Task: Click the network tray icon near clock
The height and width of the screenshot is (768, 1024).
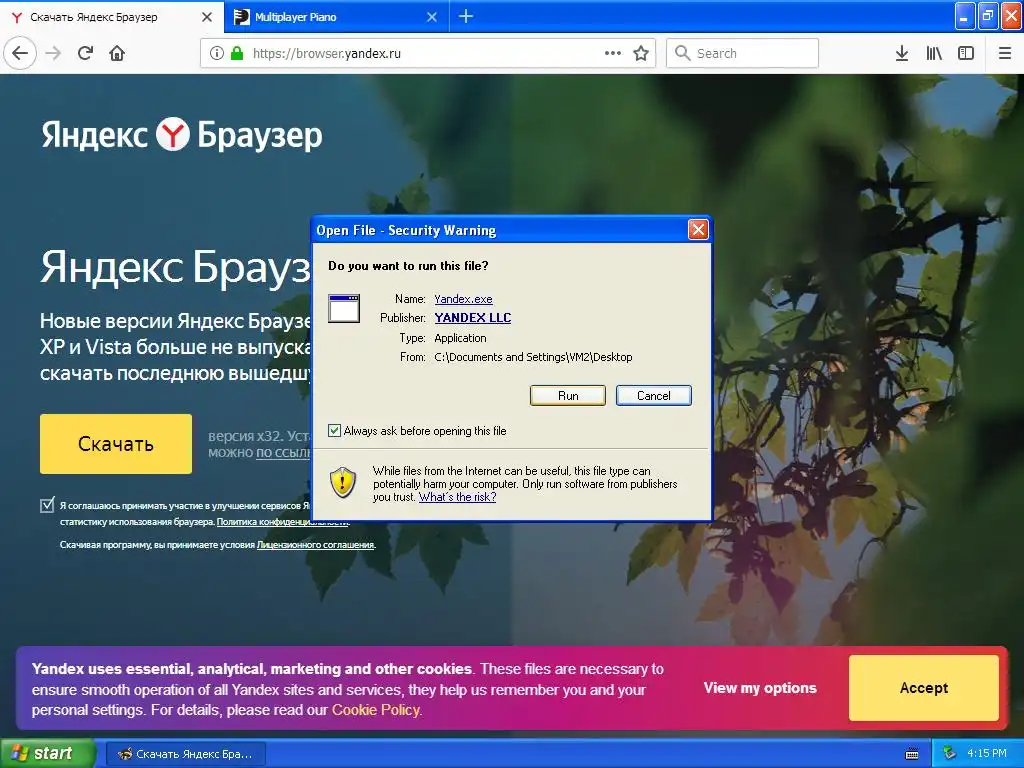Action: (950, 754)
